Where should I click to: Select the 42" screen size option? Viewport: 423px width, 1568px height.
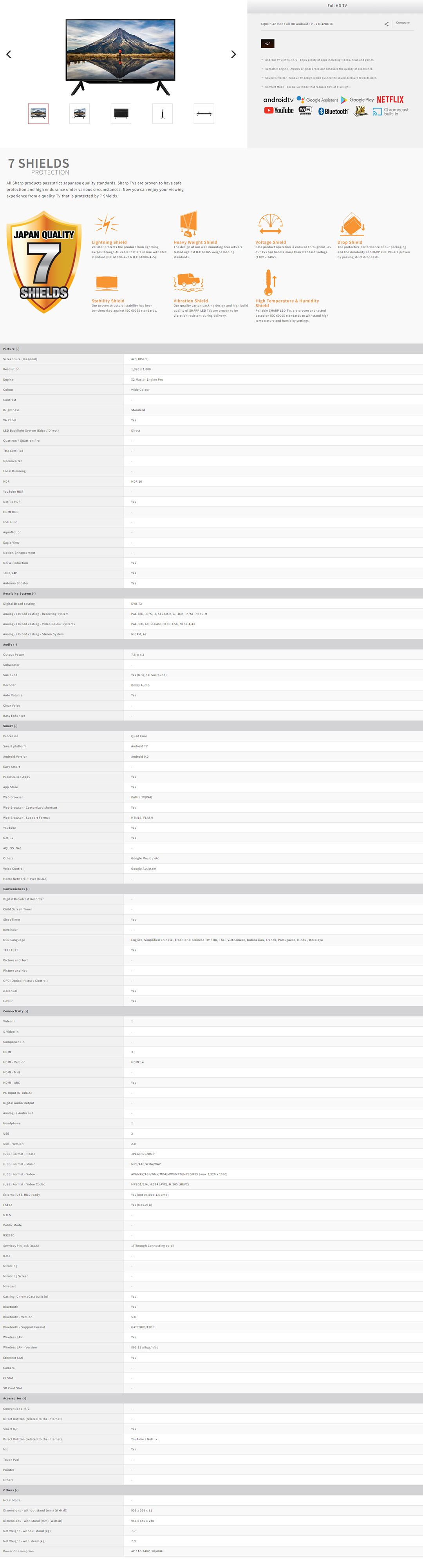[x=268, y=44]
